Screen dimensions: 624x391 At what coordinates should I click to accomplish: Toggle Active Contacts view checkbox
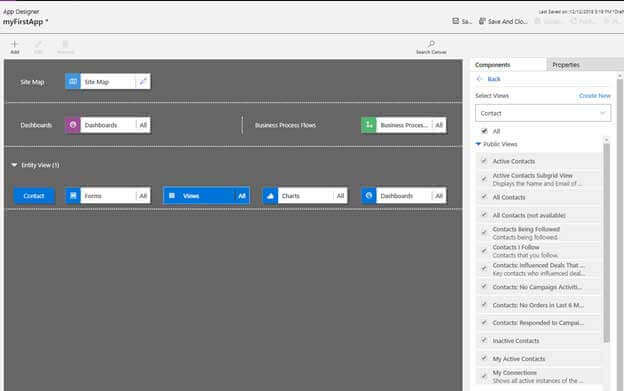coord(484,161)
